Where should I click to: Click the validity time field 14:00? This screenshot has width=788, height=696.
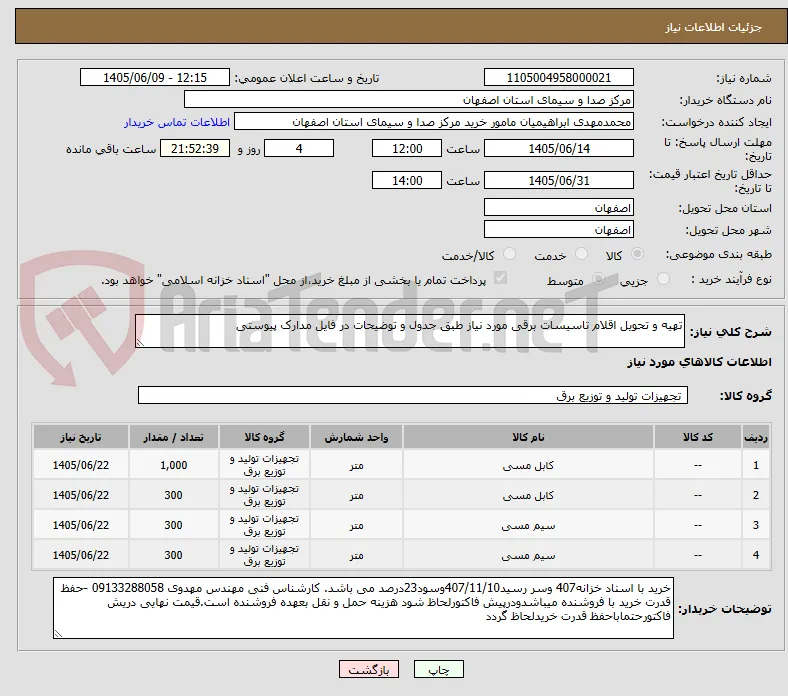click(407, 180)
